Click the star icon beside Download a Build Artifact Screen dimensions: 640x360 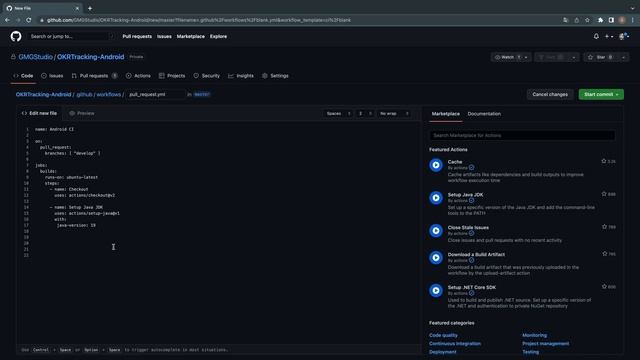604,253
